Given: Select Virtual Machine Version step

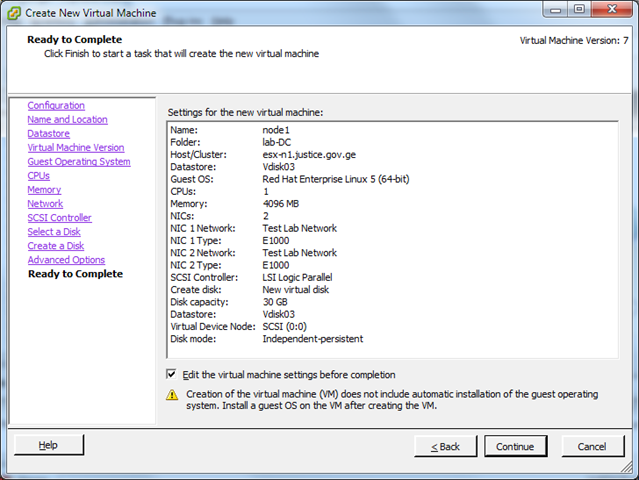Looking at the screenshot, I should (x=76, y=147).
